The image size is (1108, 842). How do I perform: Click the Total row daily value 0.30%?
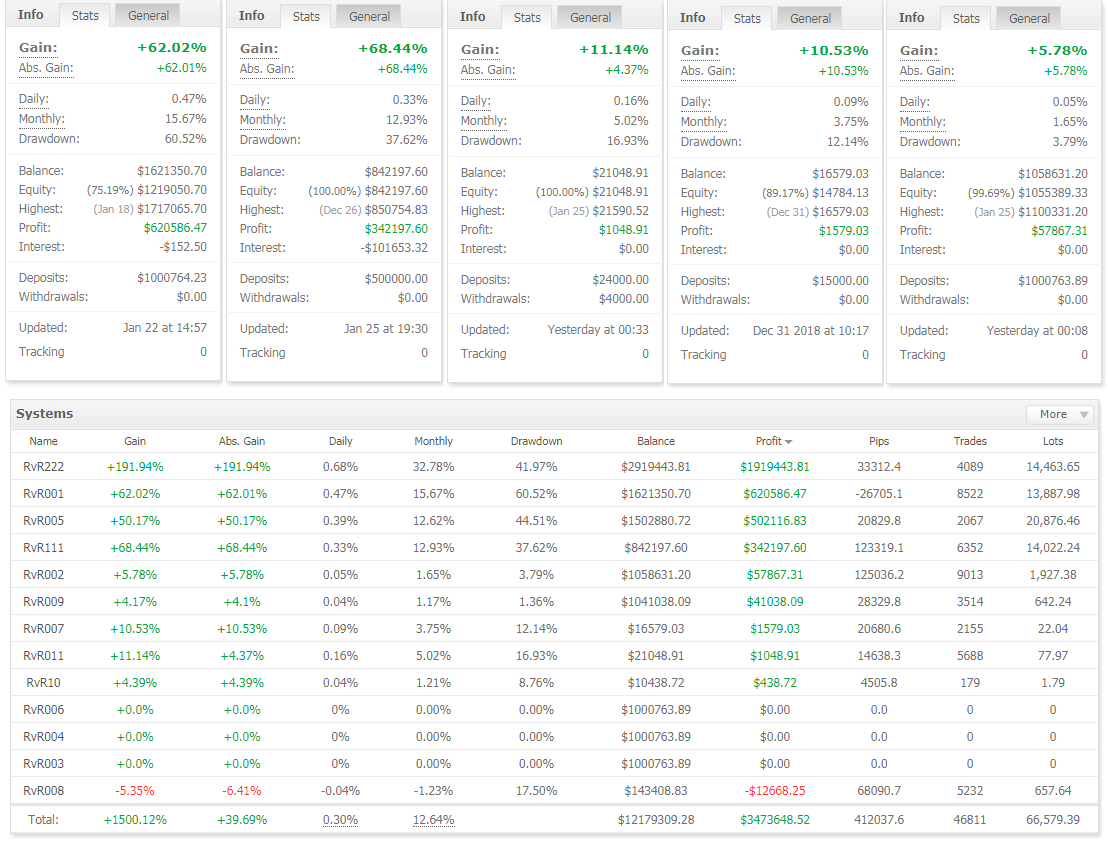(x=341, y=820)
